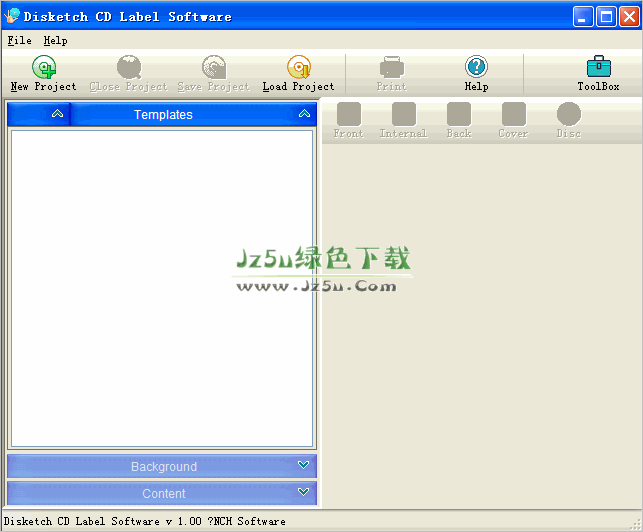Select the Disc label icon
The height and width of the screenshot is (532, 643).
point(568,114)
